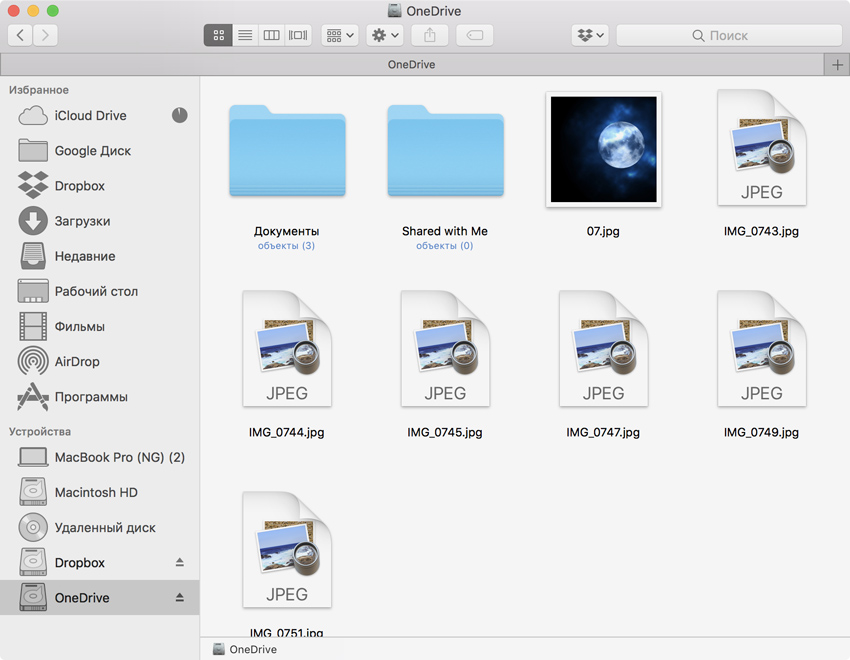850x660 pixels.
Task: Eject the Dropbox volume in sidebar
Action: (180, 562)
